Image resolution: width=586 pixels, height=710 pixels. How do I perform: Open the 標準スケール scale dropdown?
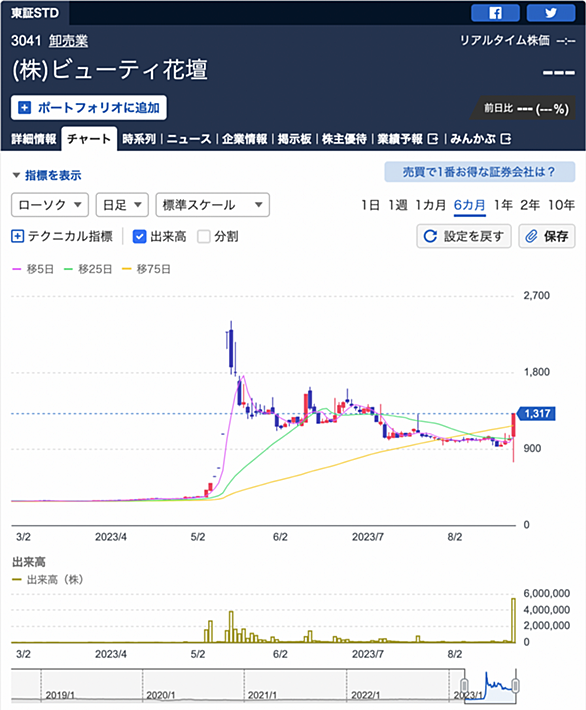(212, 205)
